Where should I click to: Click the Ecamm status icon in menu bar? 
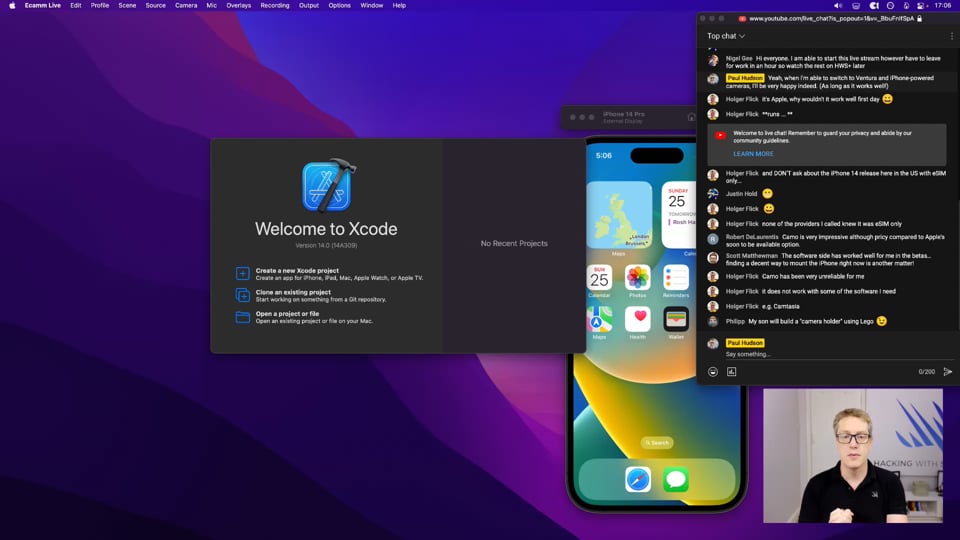(874, 6)
